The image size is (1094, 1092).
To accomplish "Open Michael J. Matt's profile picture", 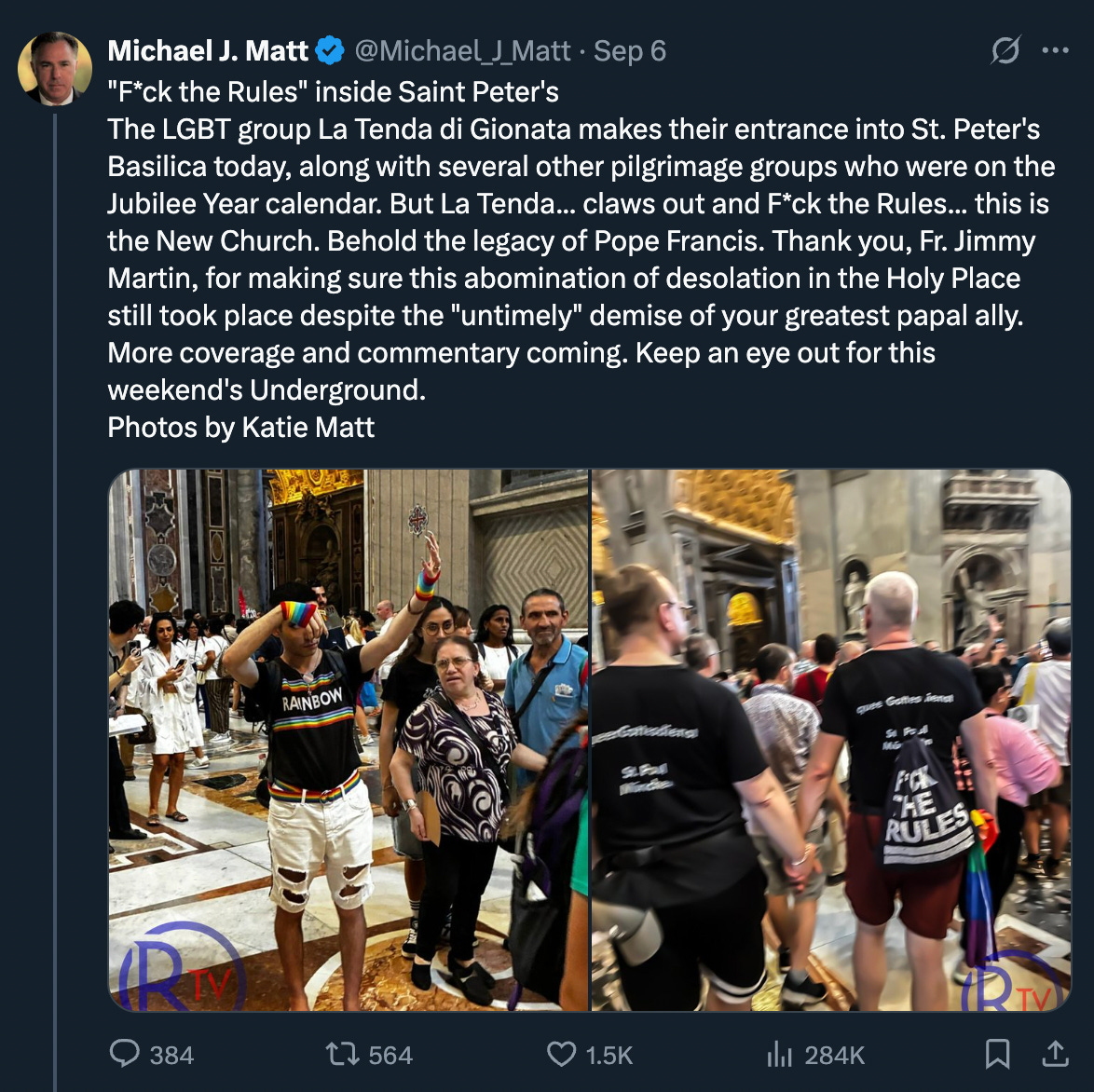I will tap(55, 68).
